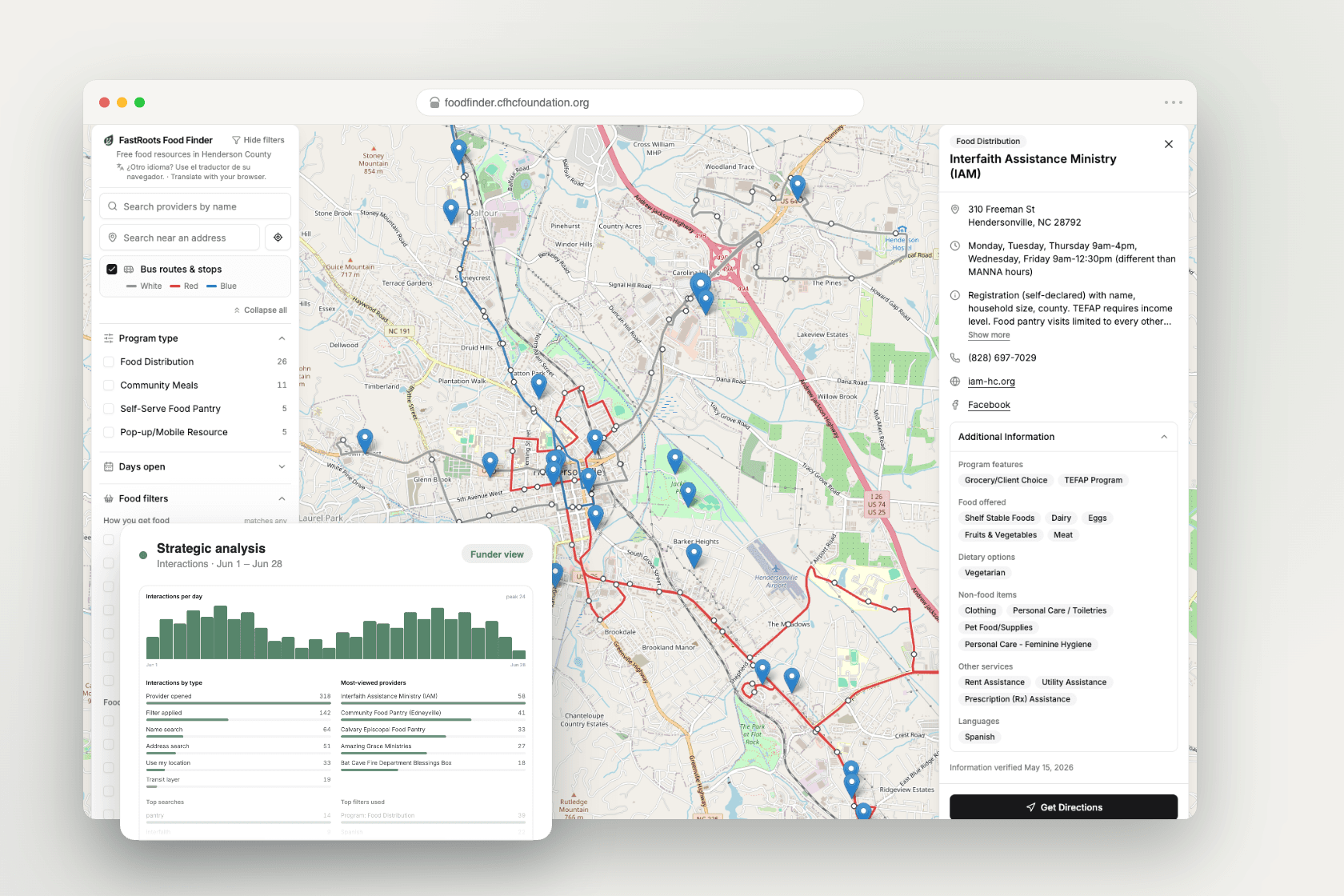Click the Vegetarian dietary tag
This screenshot has width=1344, height=896.
pos(985,573)
